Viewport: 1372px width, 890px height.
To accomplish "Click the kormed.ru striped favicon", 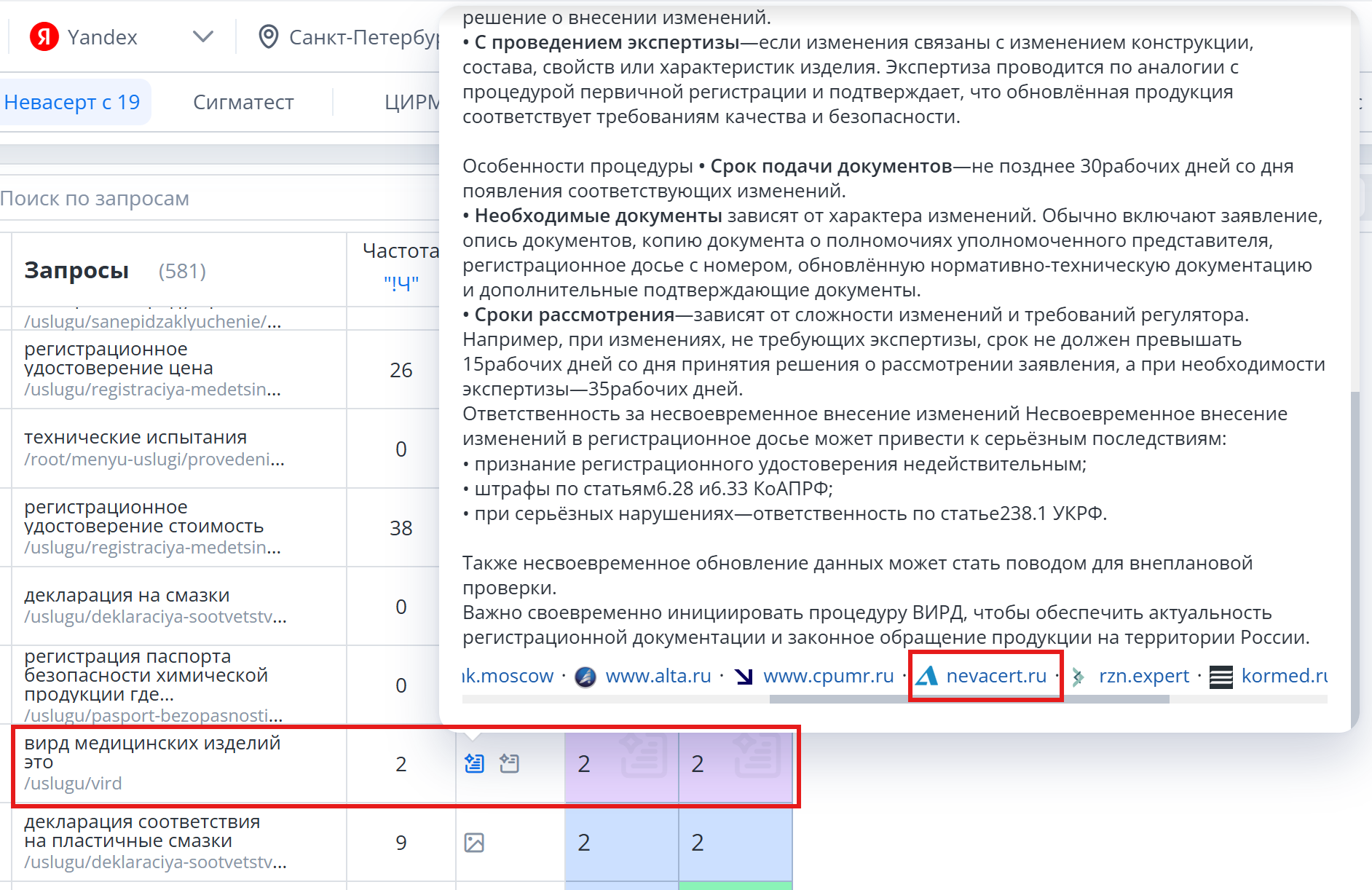I will [x=1221, y=677].
